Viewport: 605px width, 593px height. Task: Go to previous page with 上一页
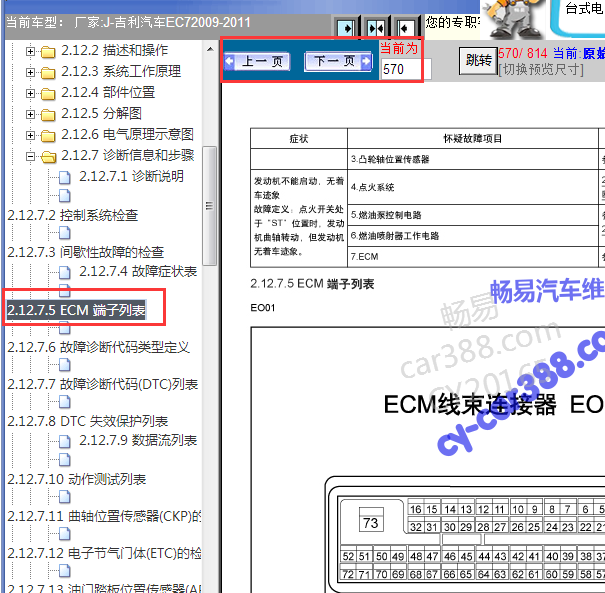click(257, 61)
